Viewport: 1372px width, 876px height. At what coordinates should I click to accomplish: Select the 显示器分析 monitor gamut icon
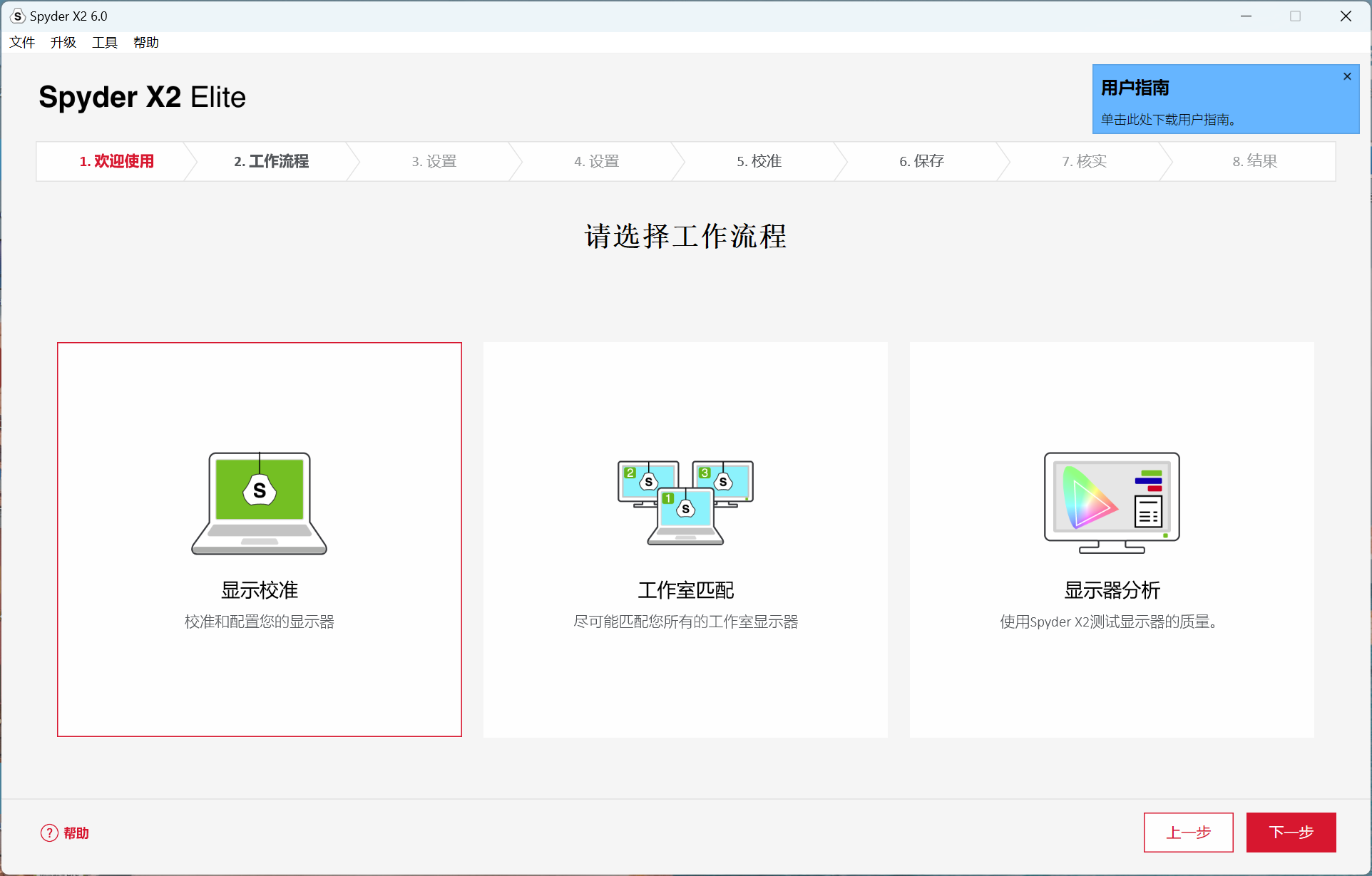point(1112,503)
